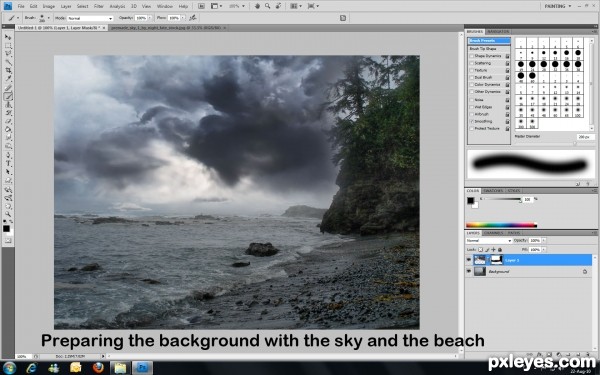Enable the Color Dynamics checkbox
Viewport: 600px width, 375px height.
pyautogui.click(x=472, y=85)
